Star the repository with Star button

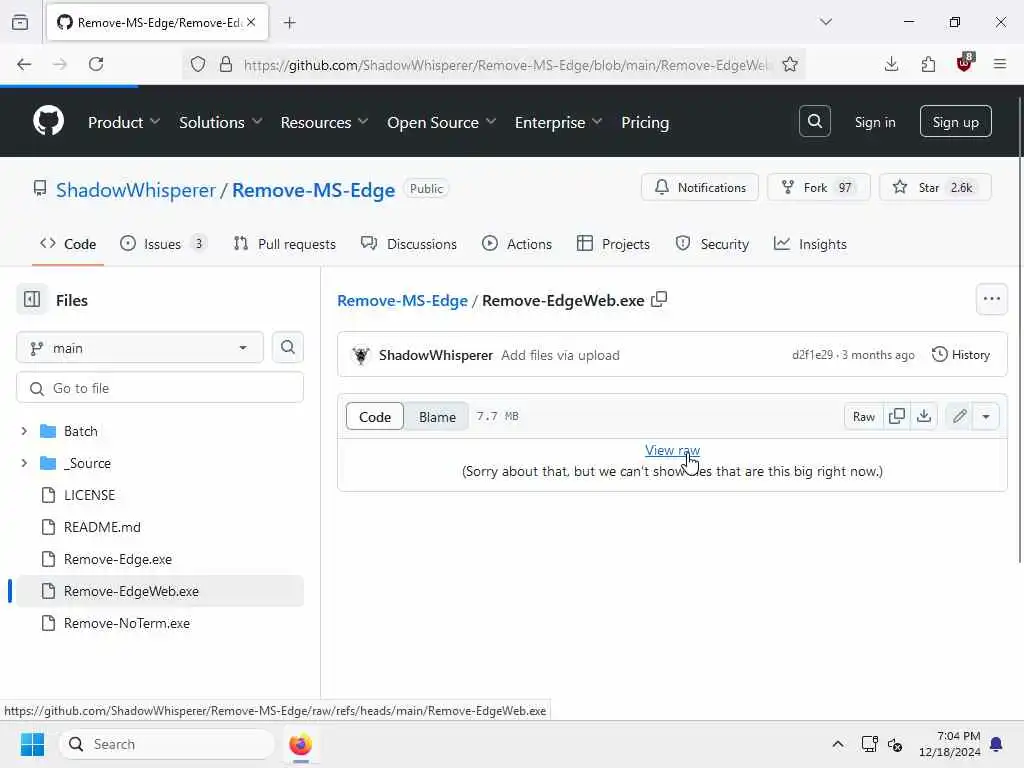[x=935, y=187]
